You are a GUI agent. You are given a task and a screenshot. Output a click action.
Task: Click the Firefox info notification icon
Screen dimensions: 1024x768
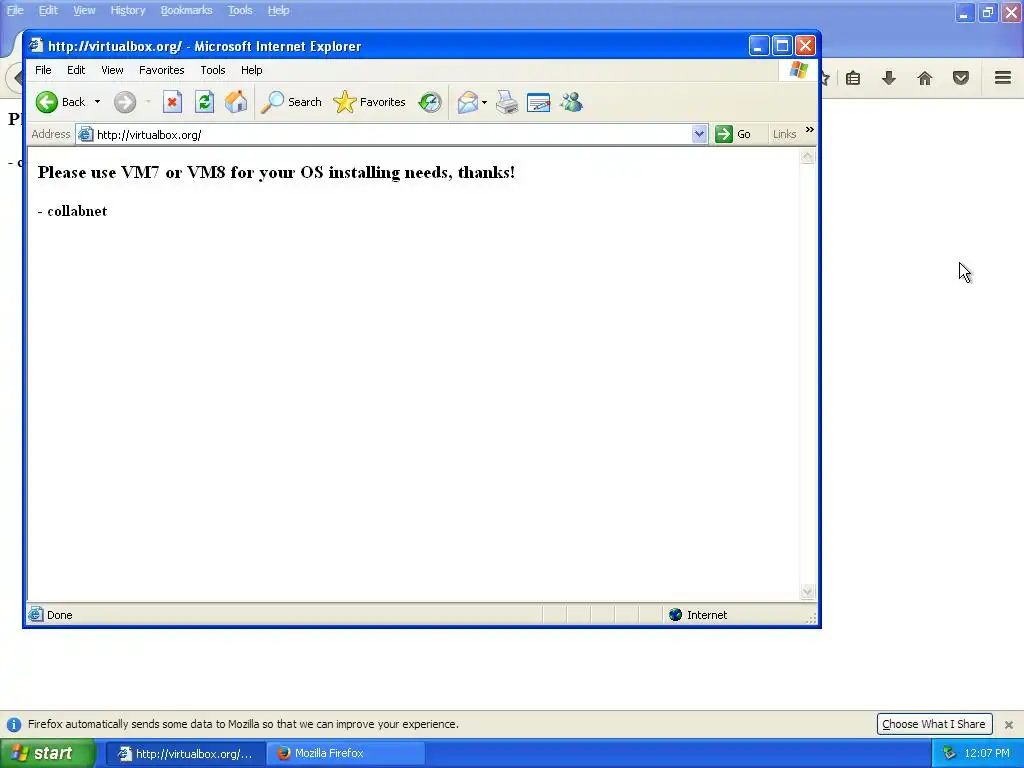(14, 724)
